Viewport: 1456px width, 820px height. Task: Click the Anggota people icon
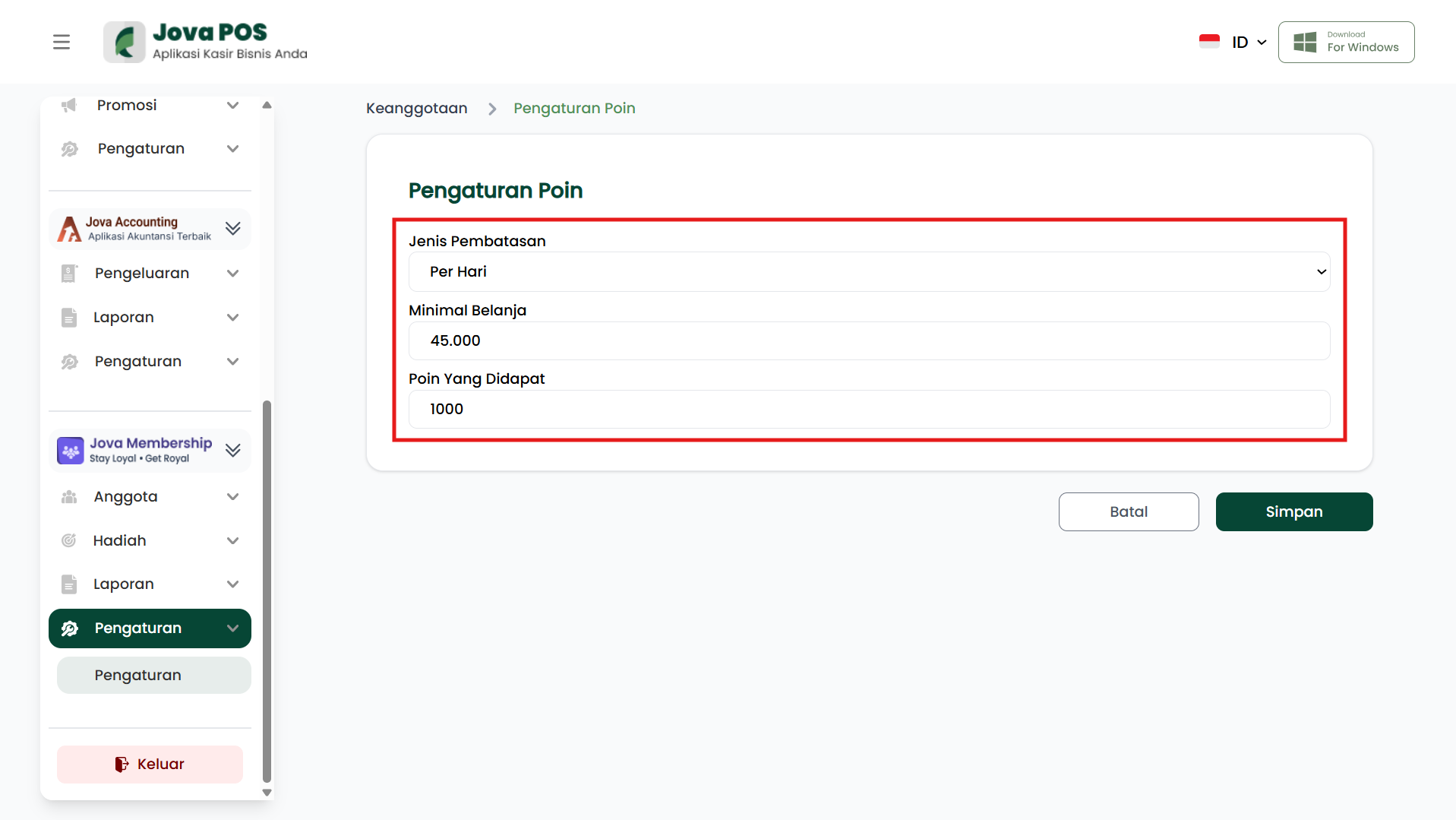point(69,497)
